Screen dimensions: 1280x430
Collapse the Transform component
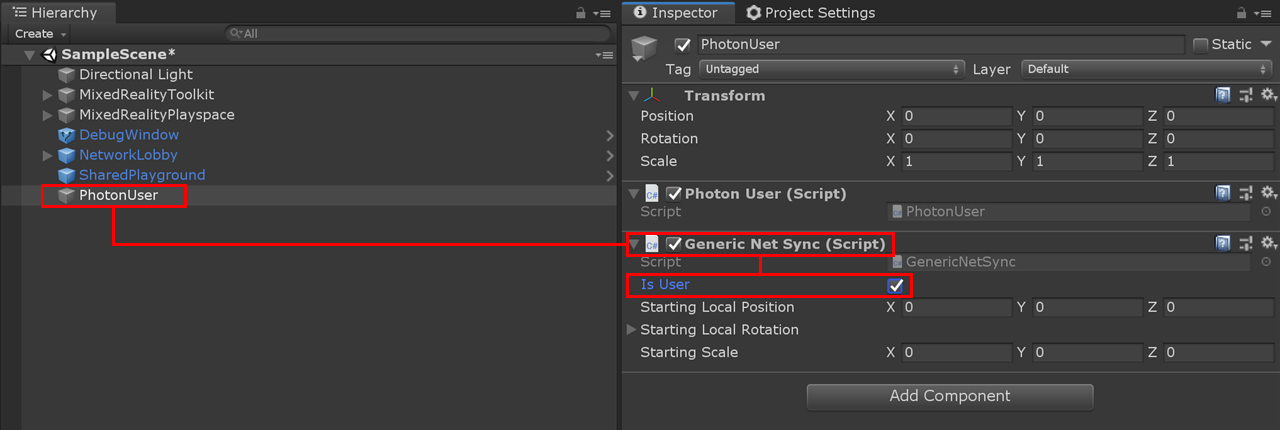pyautogui.click(x=633, y=95)
